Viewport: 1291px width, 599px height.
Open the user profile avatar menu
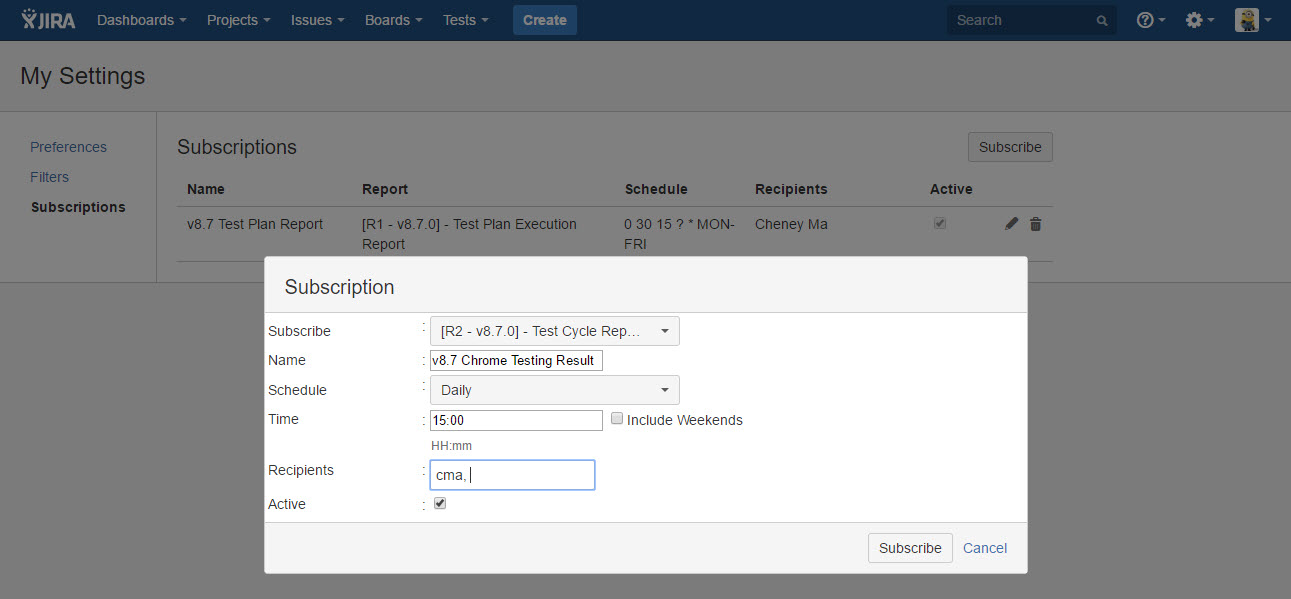coord(1251,20)
